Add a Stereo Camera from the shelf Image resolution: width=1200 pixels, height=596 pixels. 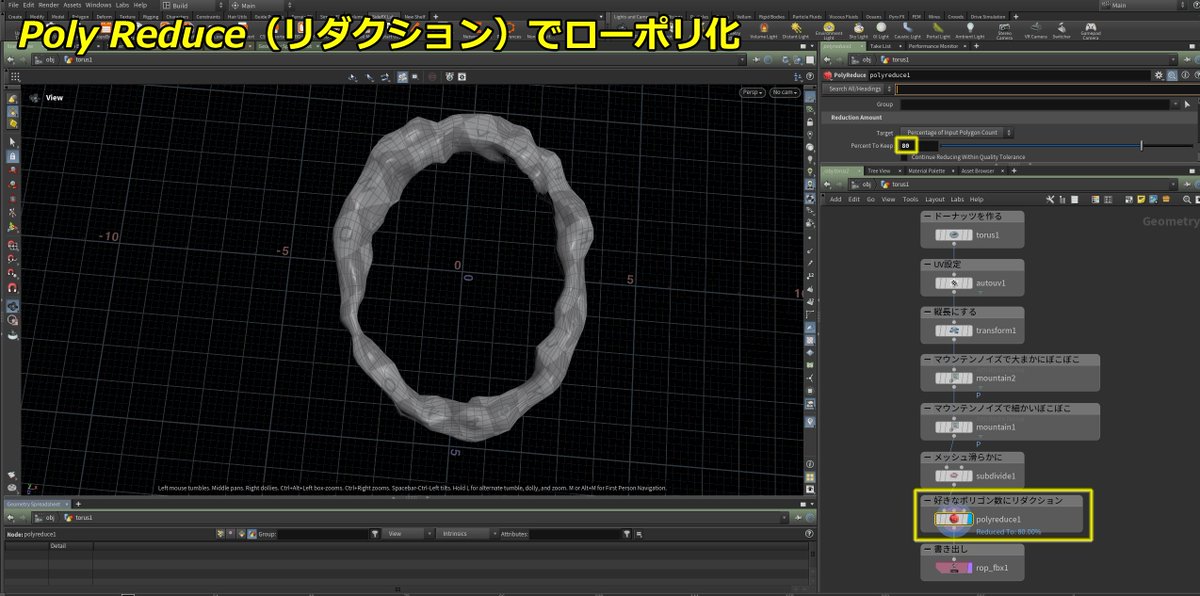click(x=1005, y=30)
